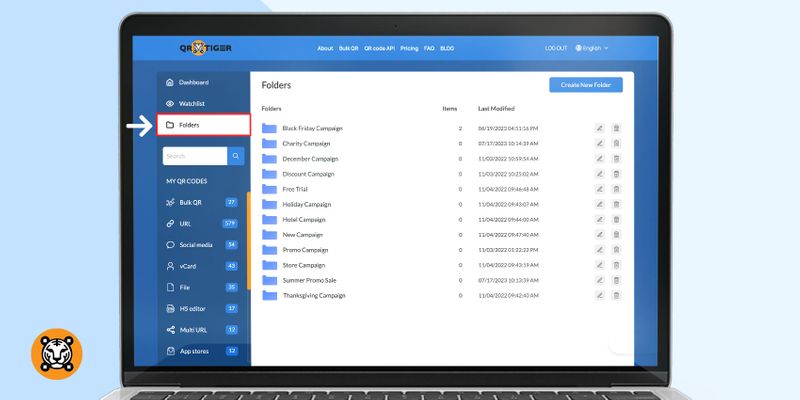This screenshot has width=800, height=400.
Task: Open the Pricing page
Action: 409,48
